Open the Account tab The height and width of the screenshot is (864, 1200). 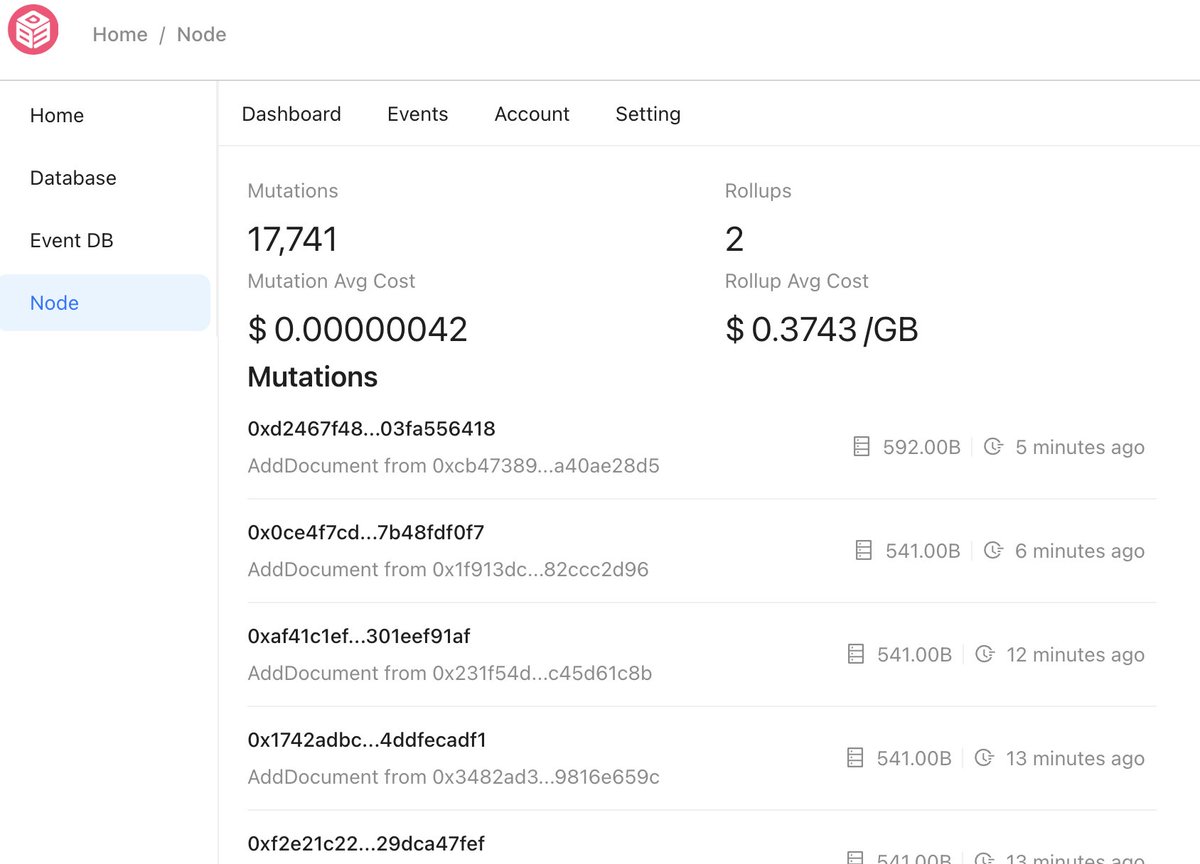[531, 114]
